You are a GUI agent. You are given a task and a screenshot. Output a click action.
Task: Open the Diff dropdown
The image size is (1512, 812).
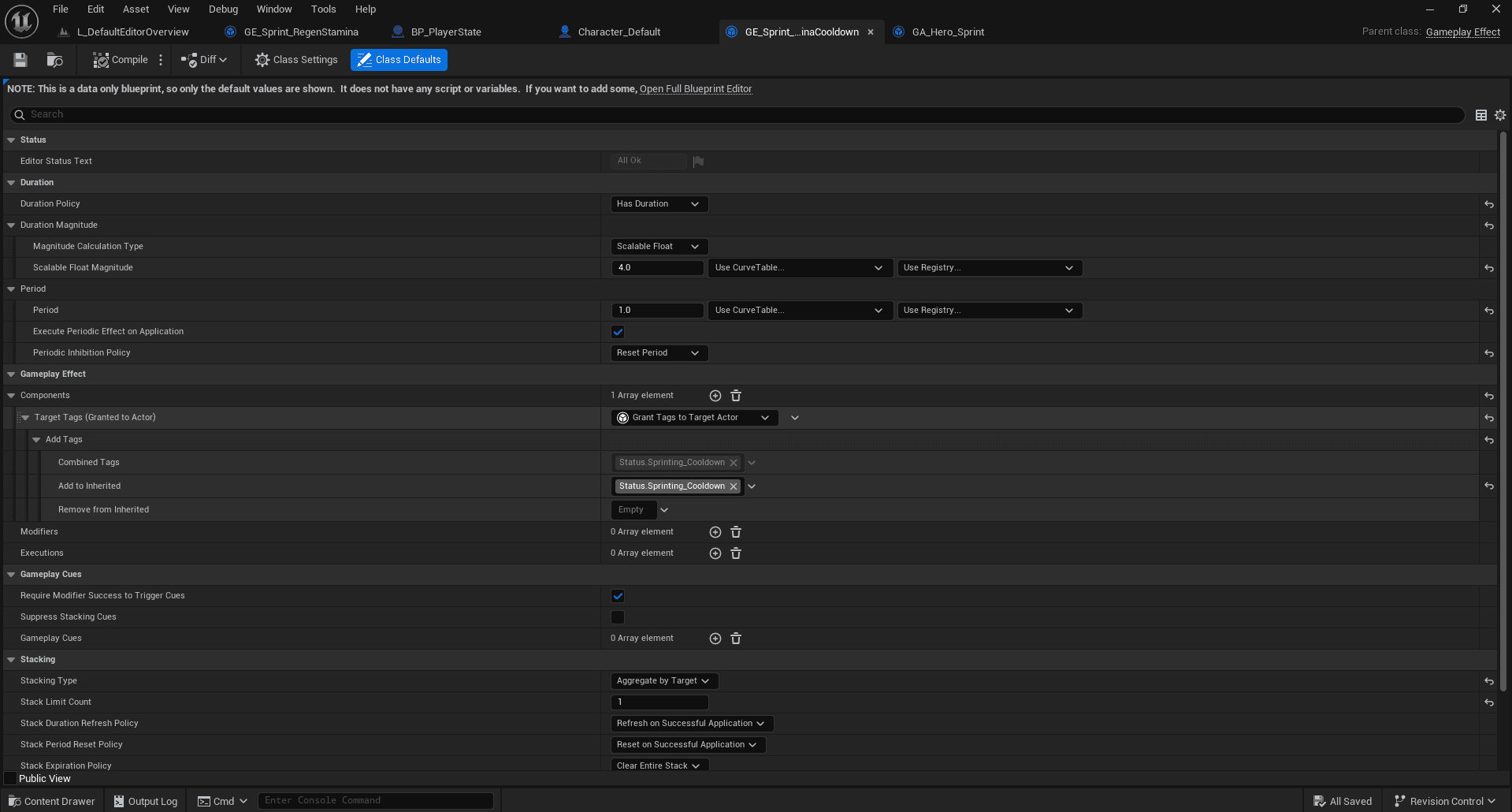(204, 60)
